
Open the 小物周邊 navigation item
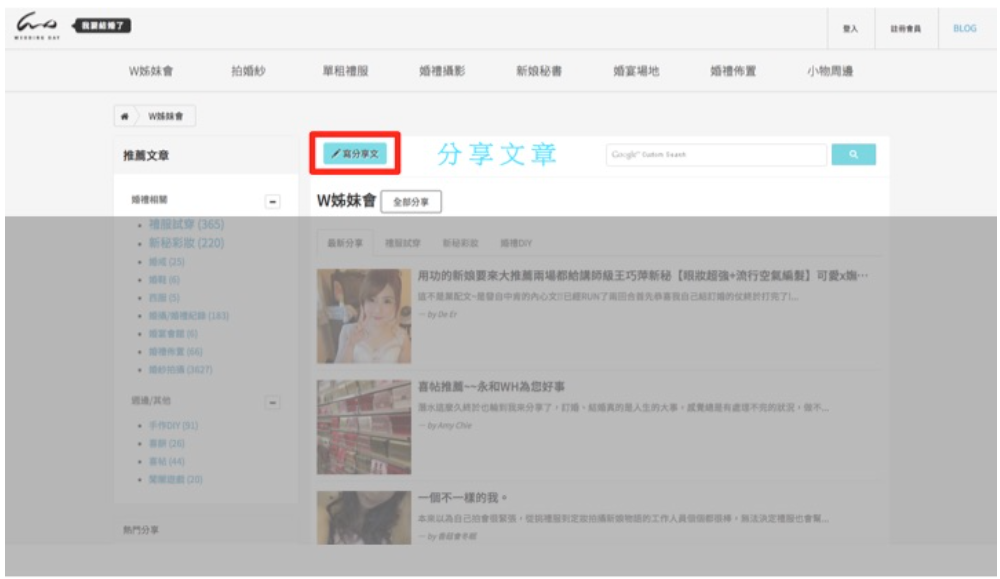pyautogui.click(x=830, y=71)
